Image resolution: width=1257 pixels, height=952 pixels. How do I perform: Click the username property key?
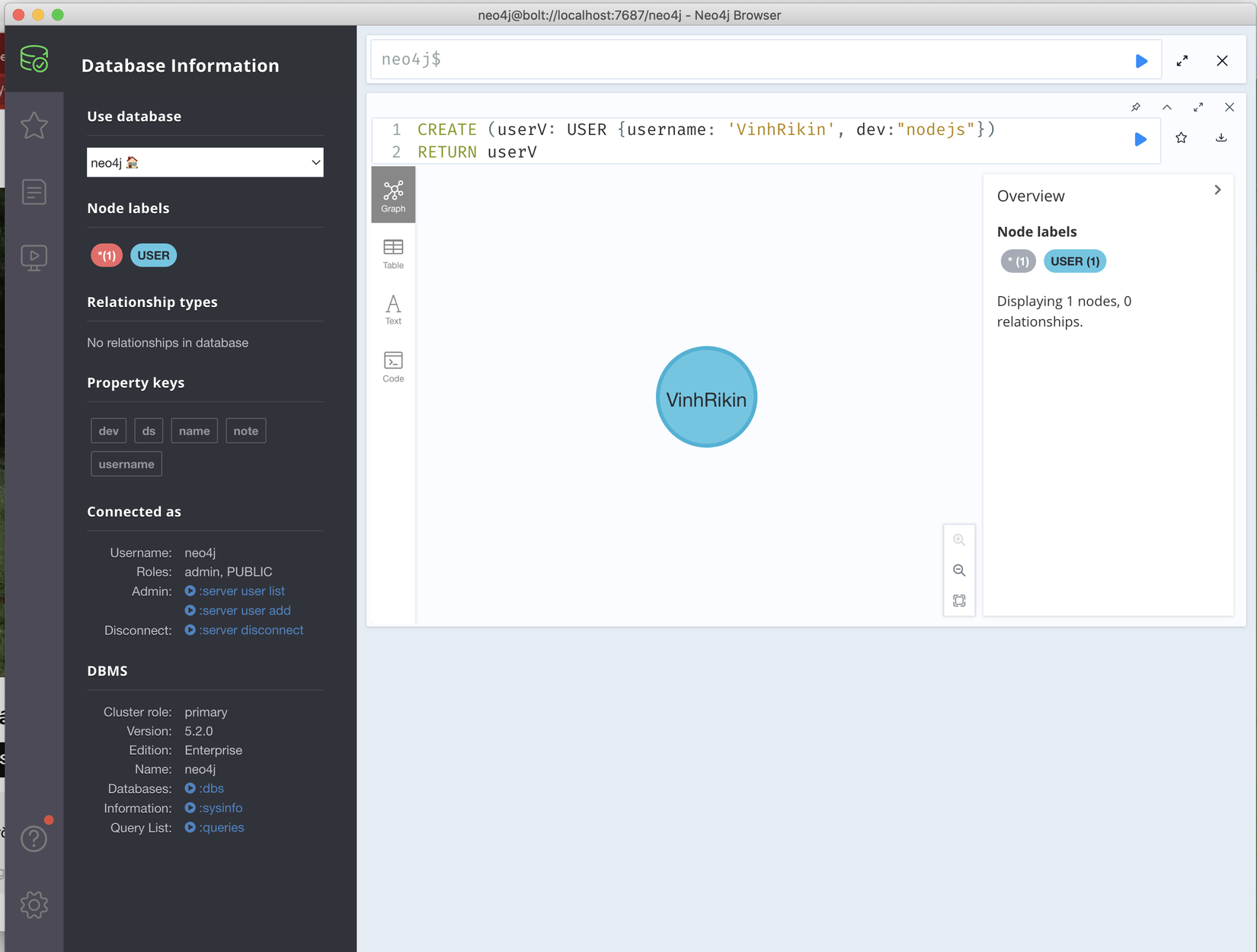[126, 464]
